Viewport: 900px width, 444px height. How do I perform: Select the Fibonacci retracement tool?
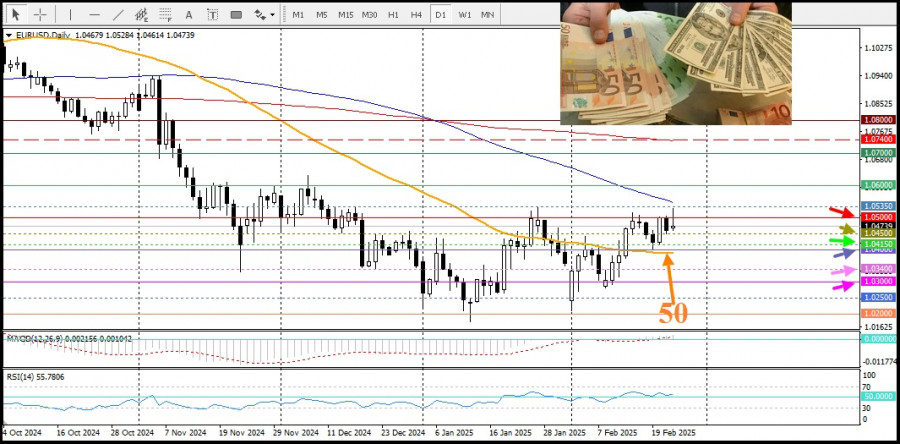[166, 15]
